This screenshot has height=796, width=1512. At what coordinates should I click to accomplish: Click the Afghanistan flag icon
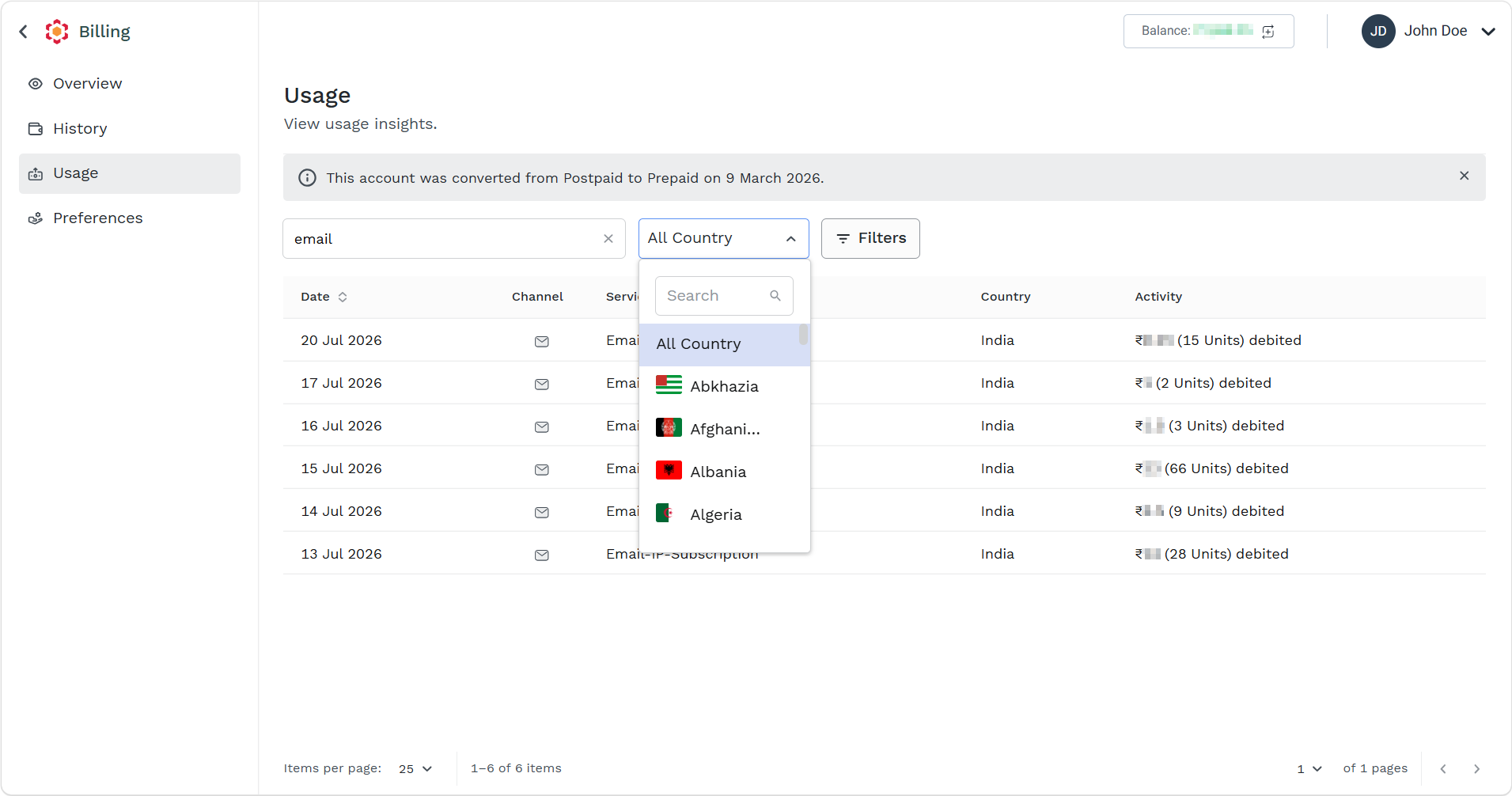[x=669, y=428]
